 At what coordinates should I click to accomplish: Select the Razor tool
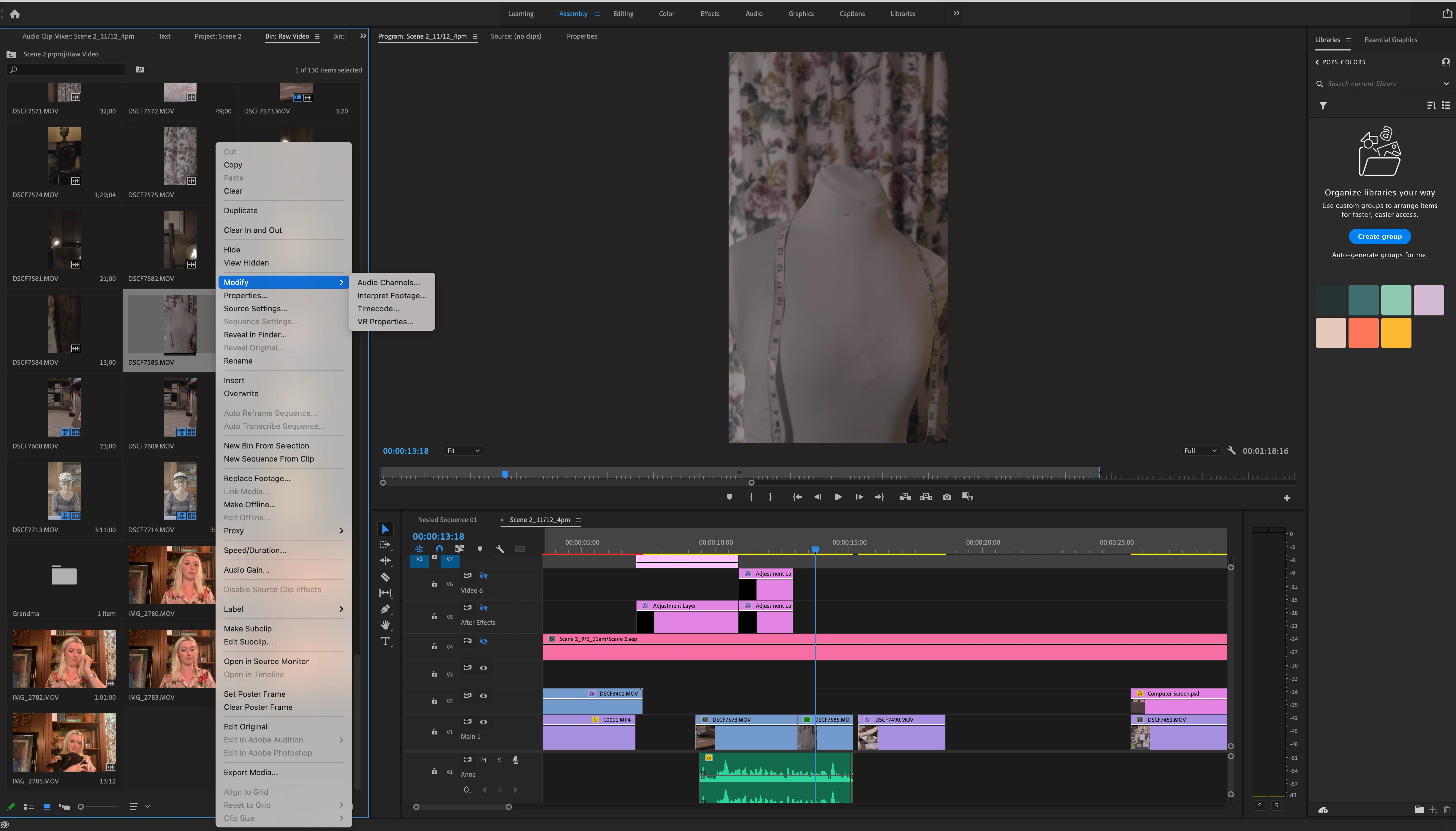pos(385,577)
